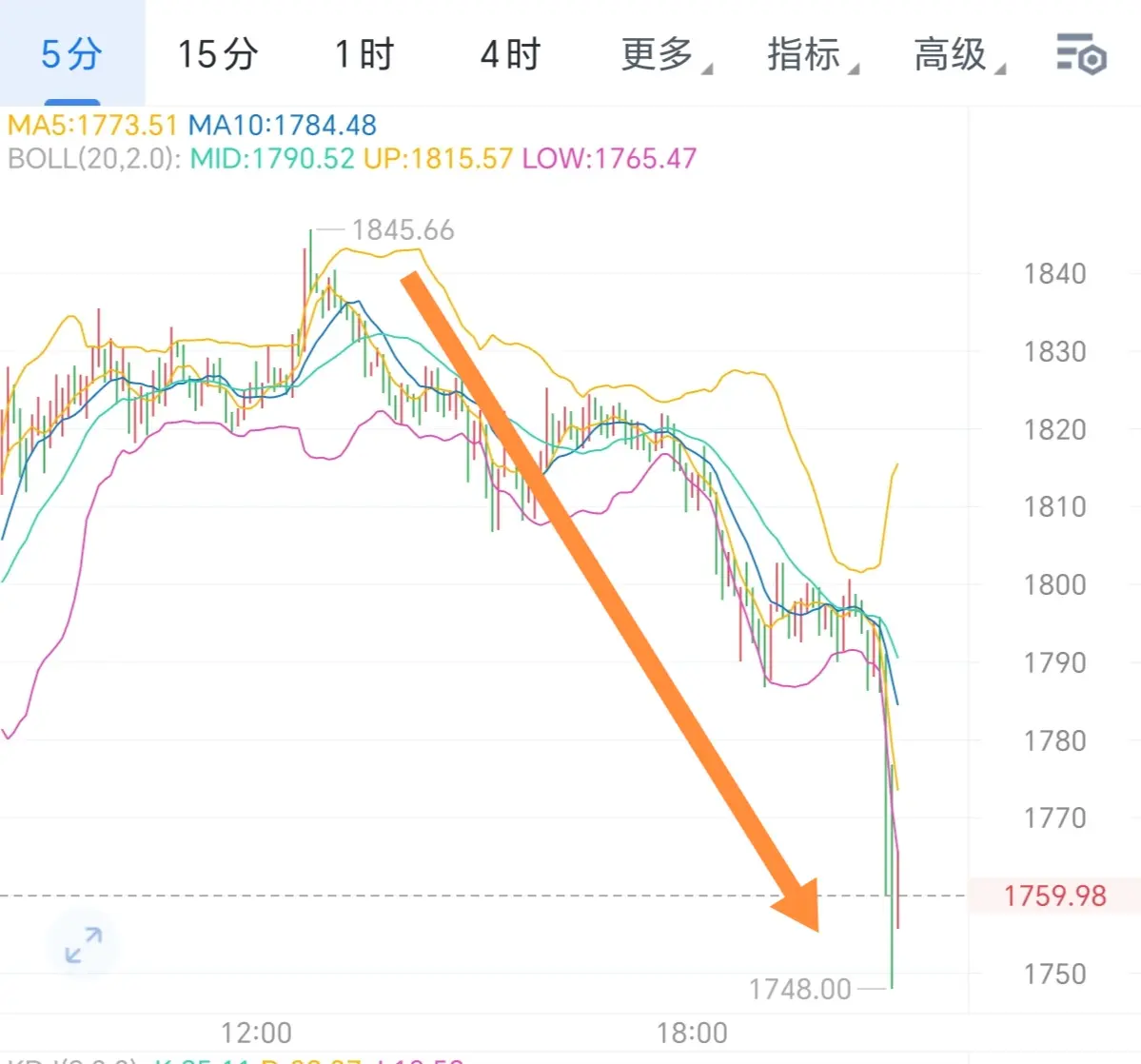Tap the 12:00 time axis label
1141x1064 pixels.
coord(255,1033)
